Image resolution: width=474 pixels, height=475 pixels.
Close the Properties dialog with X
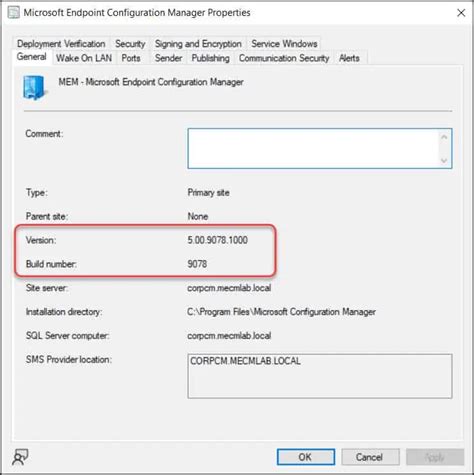click(461, 13)
